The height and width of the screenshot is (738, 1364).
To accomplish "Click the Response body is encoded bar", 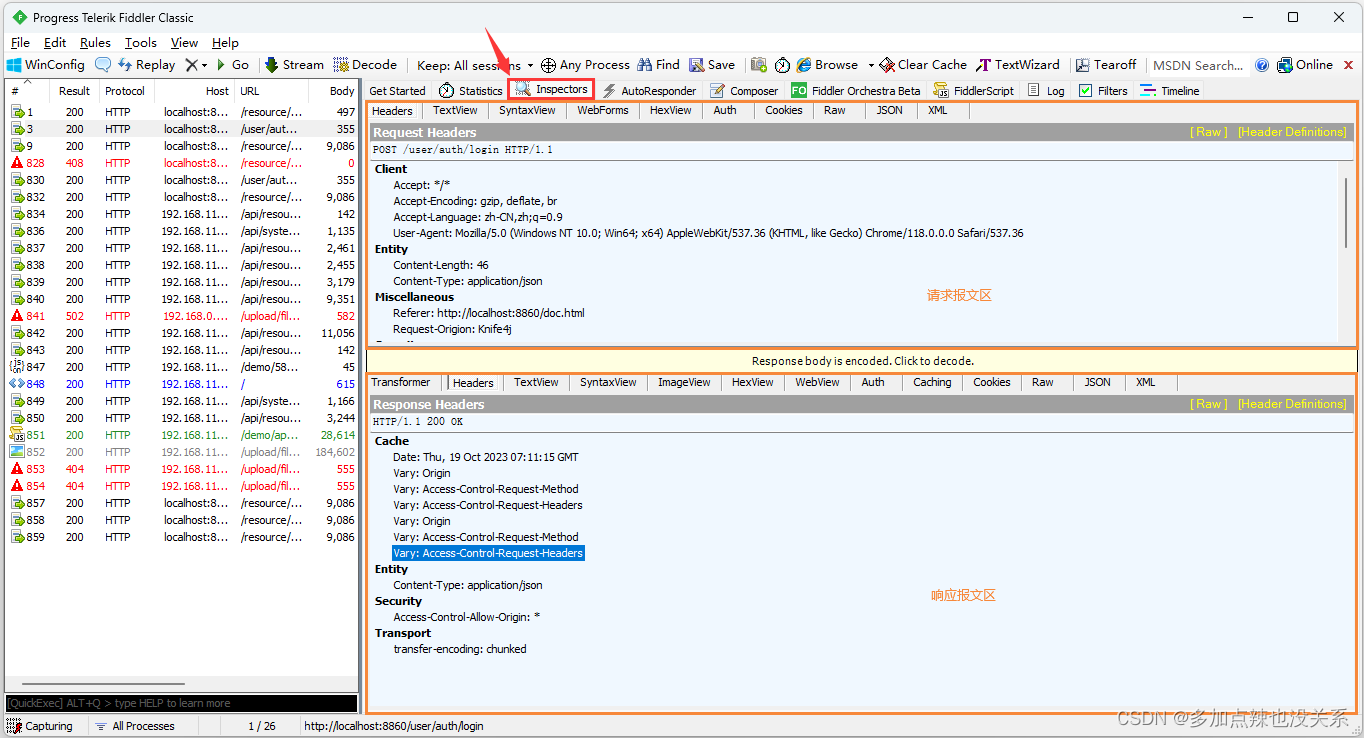I will (x=862, y=361).
